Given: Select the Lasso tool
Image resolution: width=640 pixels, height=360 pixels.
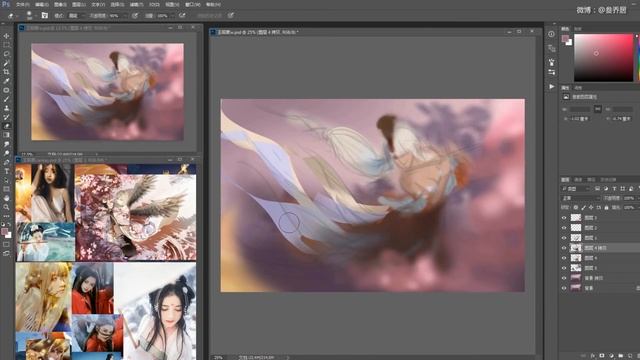Looking at the screenshot, I should (x=6, y=54).
